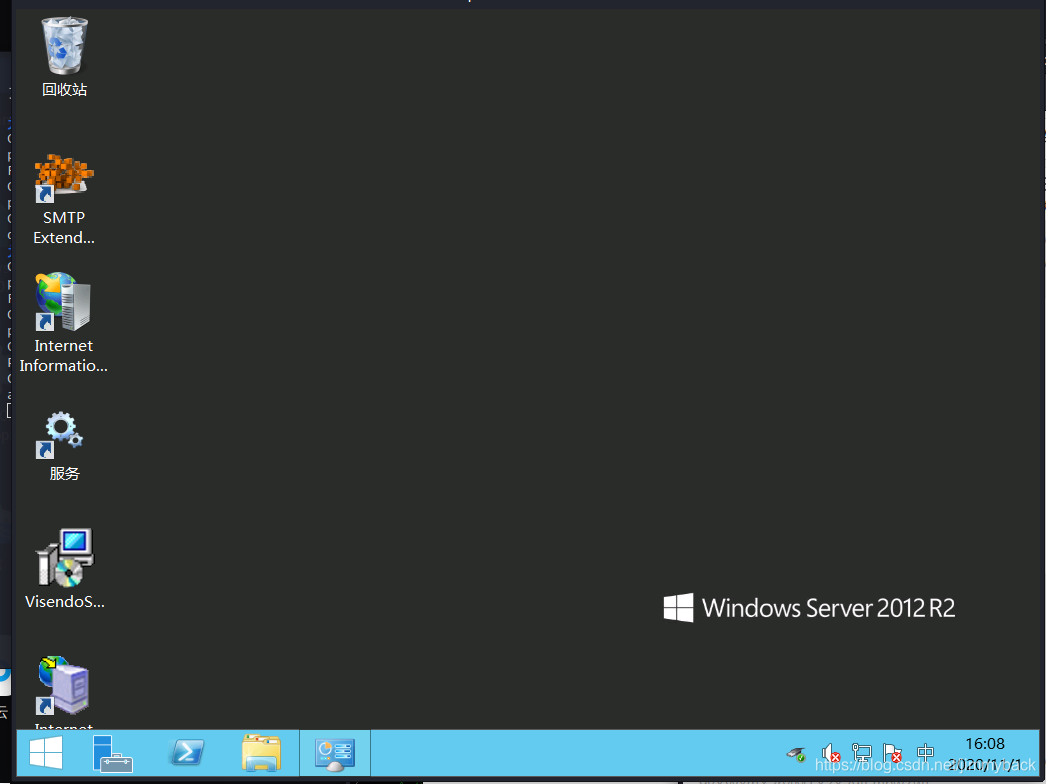Open the Action Center flag tray icon
Viewport: 1046px width, 784px height.
[892, 753]
